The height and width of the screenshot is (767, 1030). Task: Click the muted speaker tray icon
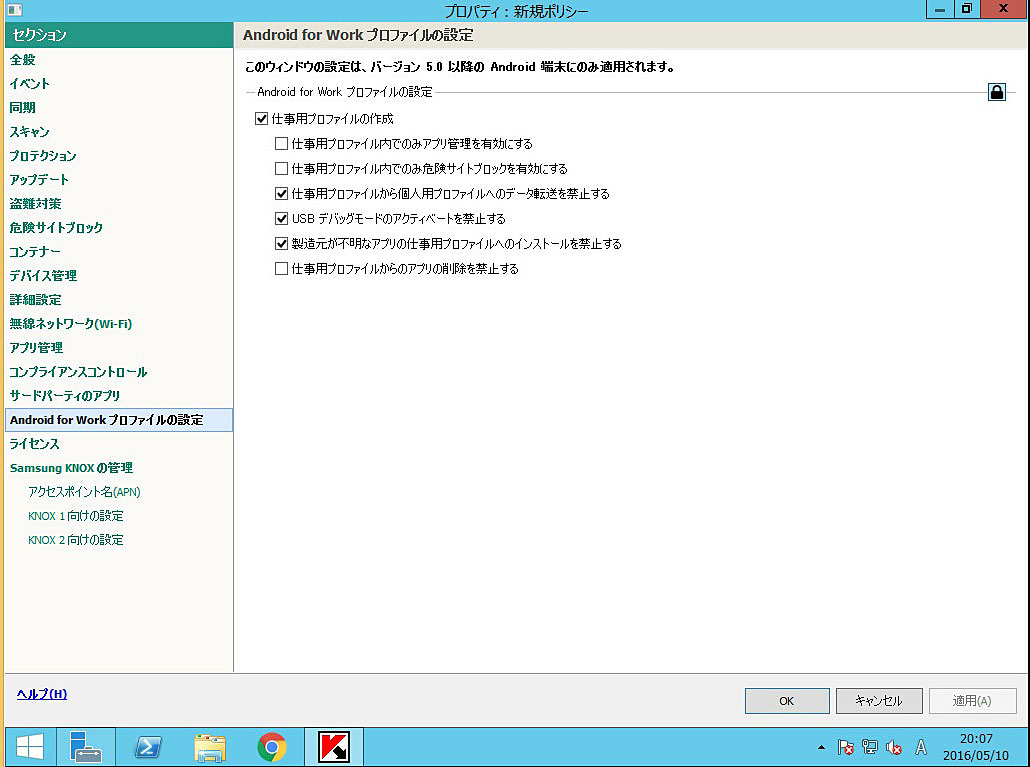pyautogui.click(x=894, y=747)
